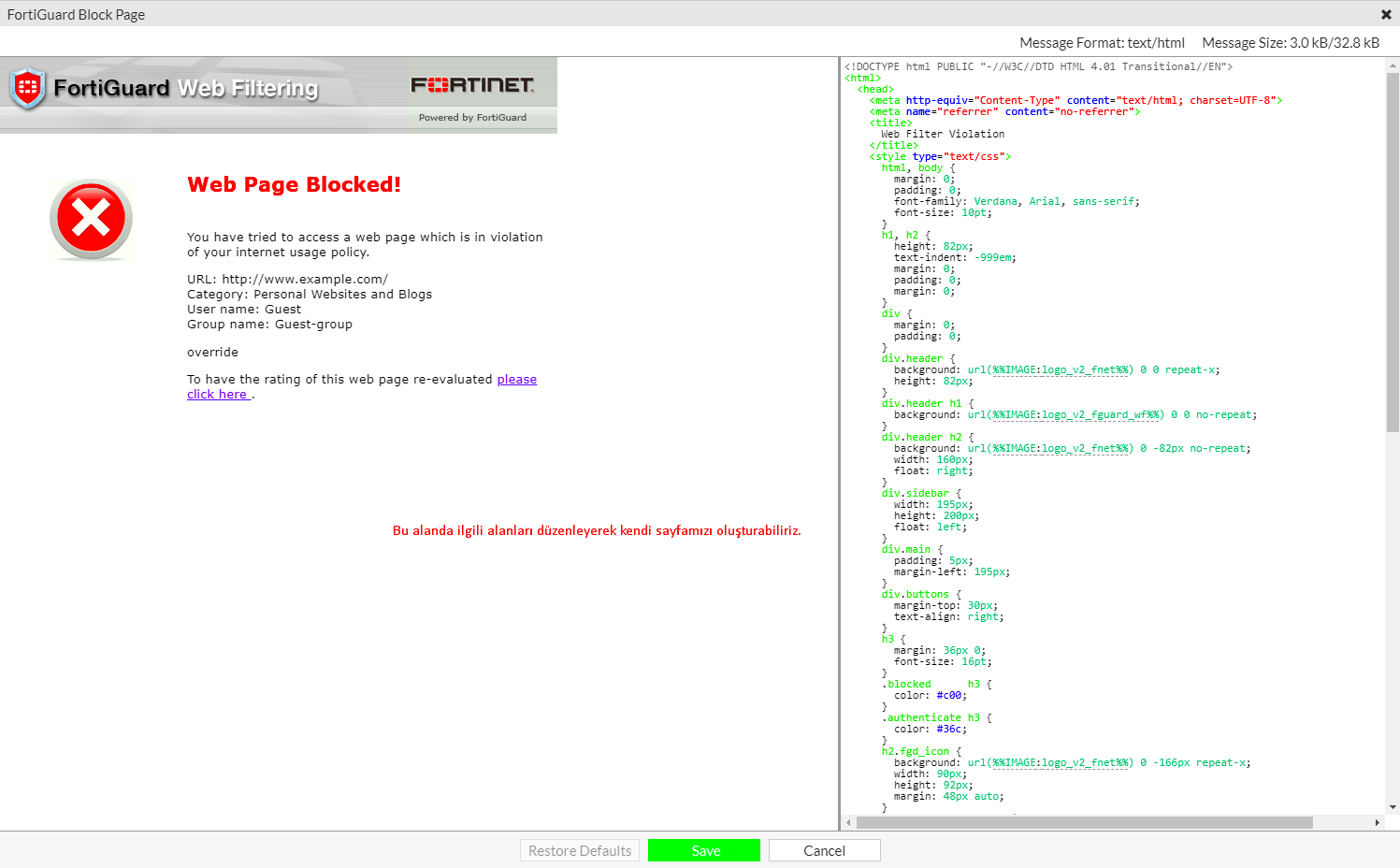Viewport: 1400px width, 868px height.
Task: Click the 'div.buttons' selector in code
Action: 915,594
